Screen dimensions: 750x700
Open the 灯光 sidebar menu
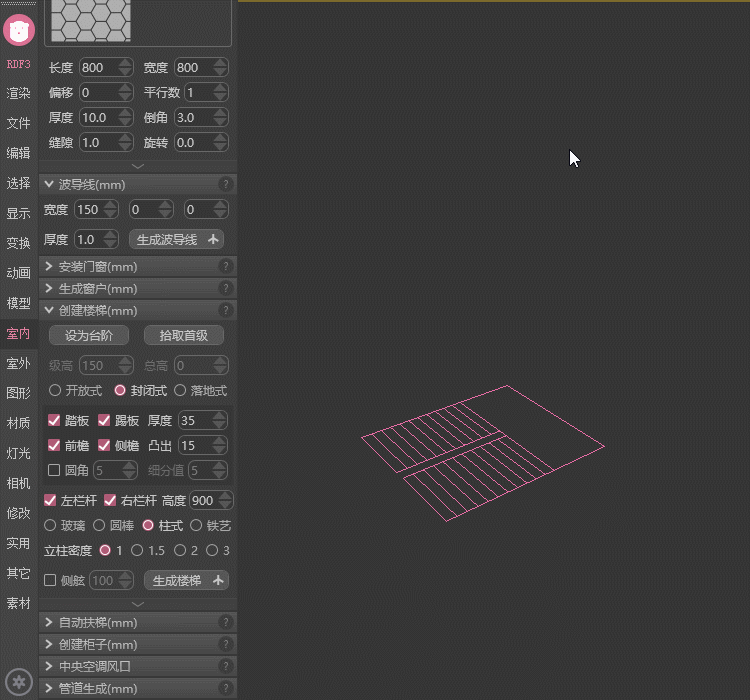tap(19, 453)
